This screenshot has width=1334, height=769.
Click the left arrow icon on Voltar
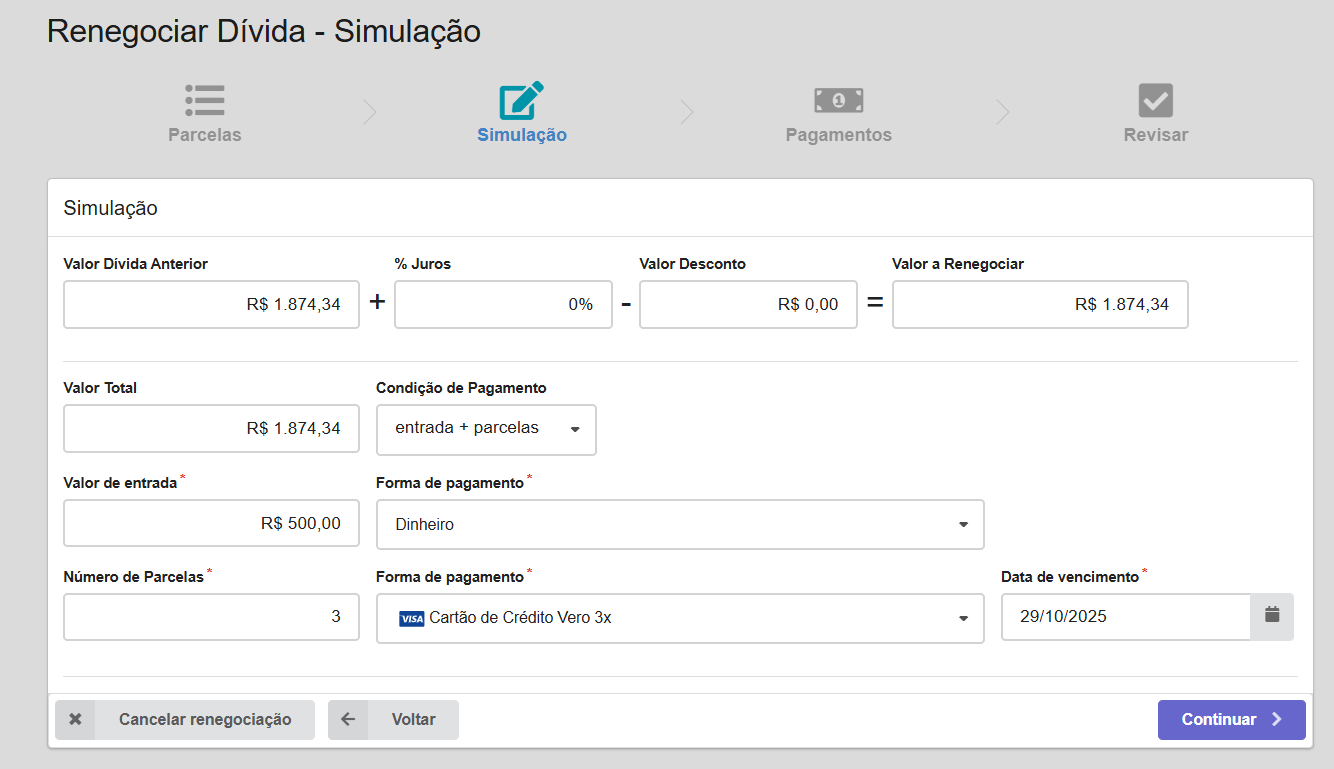(x=348, y=720)
